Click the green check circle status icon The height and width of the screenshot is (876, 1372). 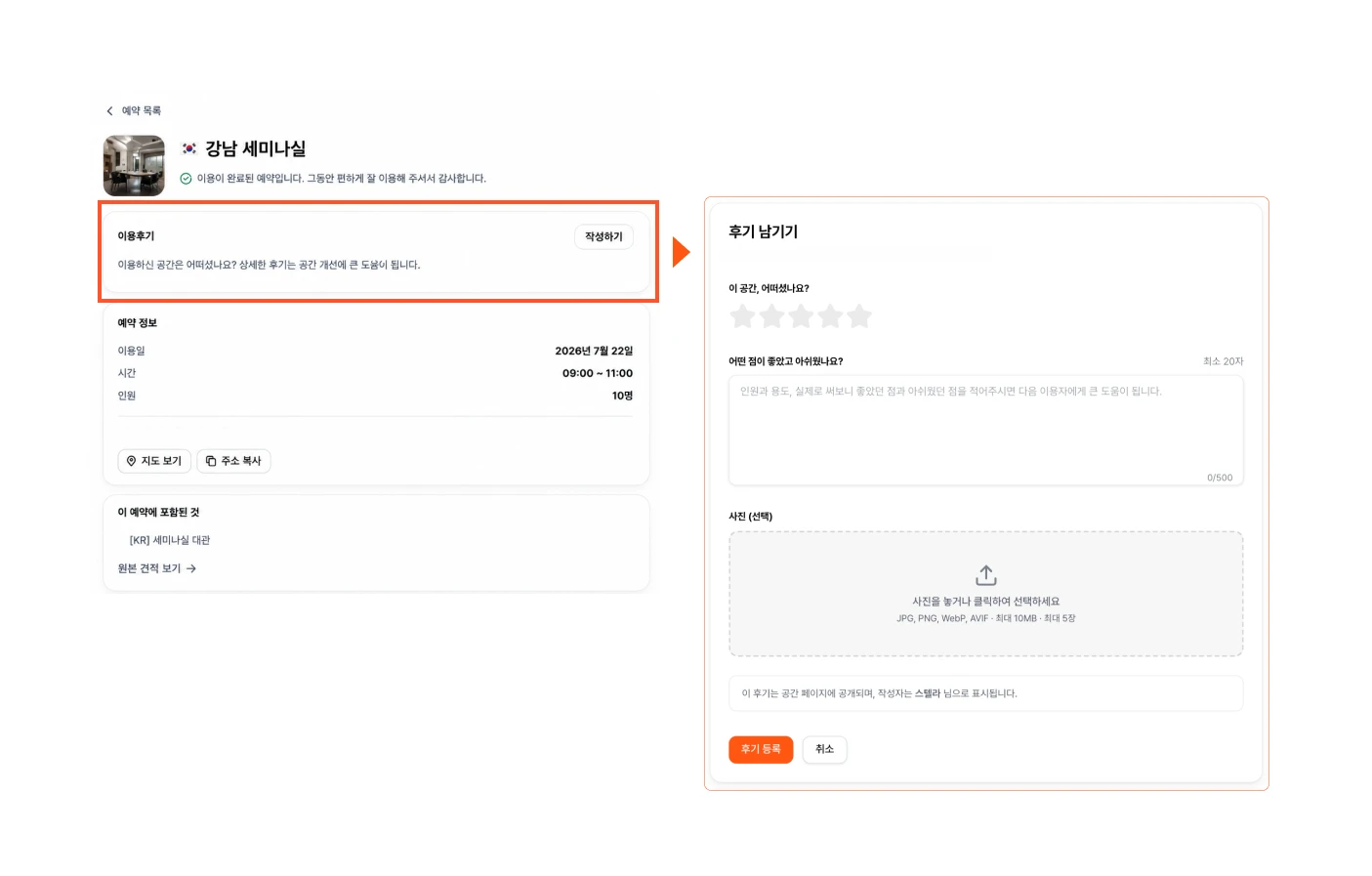point(186,179)
